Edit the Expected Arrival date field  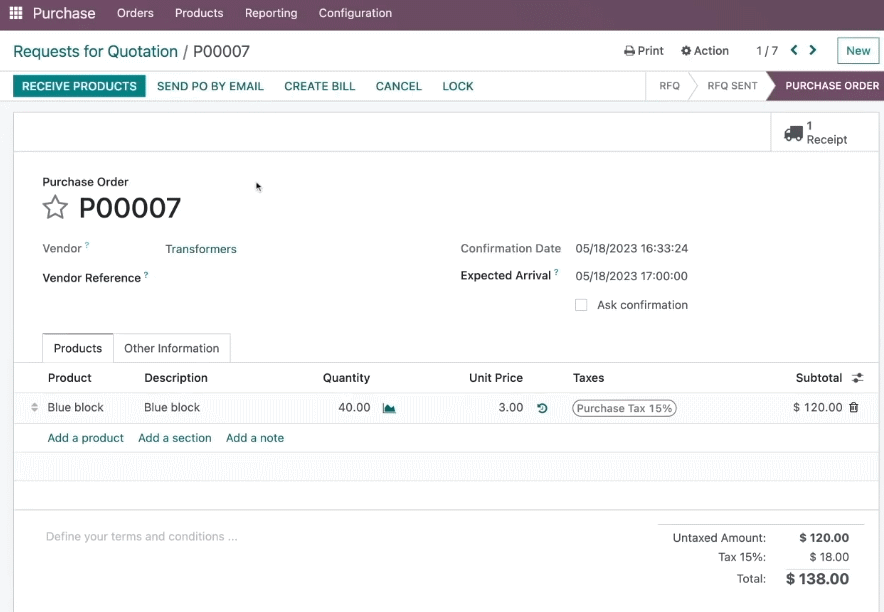[631, 276]
